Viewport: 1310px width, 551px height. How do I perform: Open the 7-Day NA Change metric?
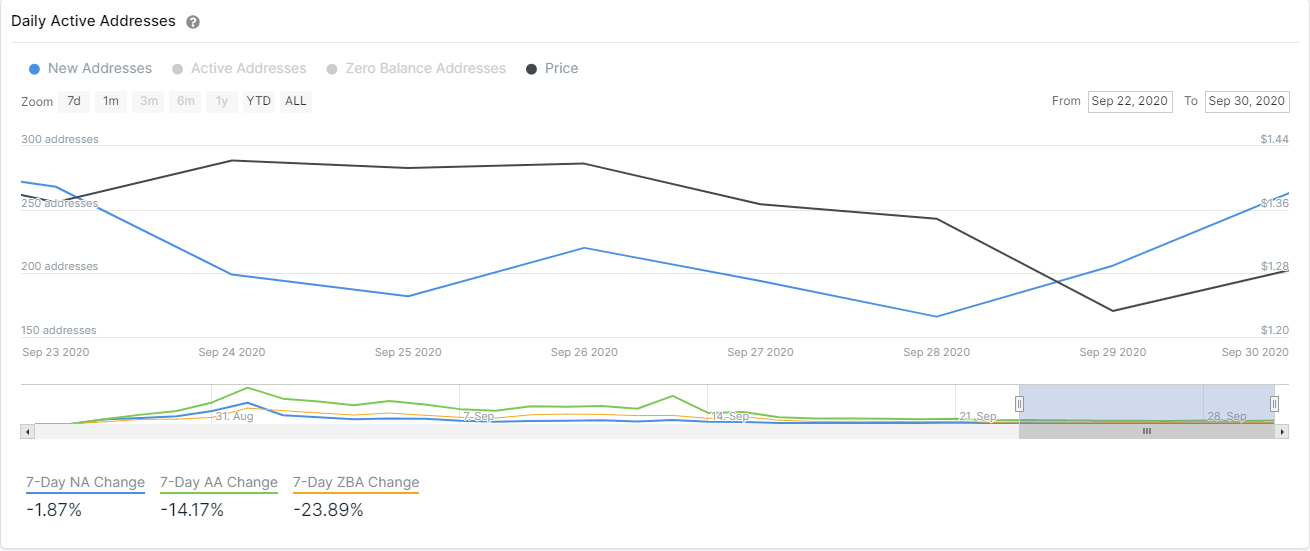coord(85,483)
